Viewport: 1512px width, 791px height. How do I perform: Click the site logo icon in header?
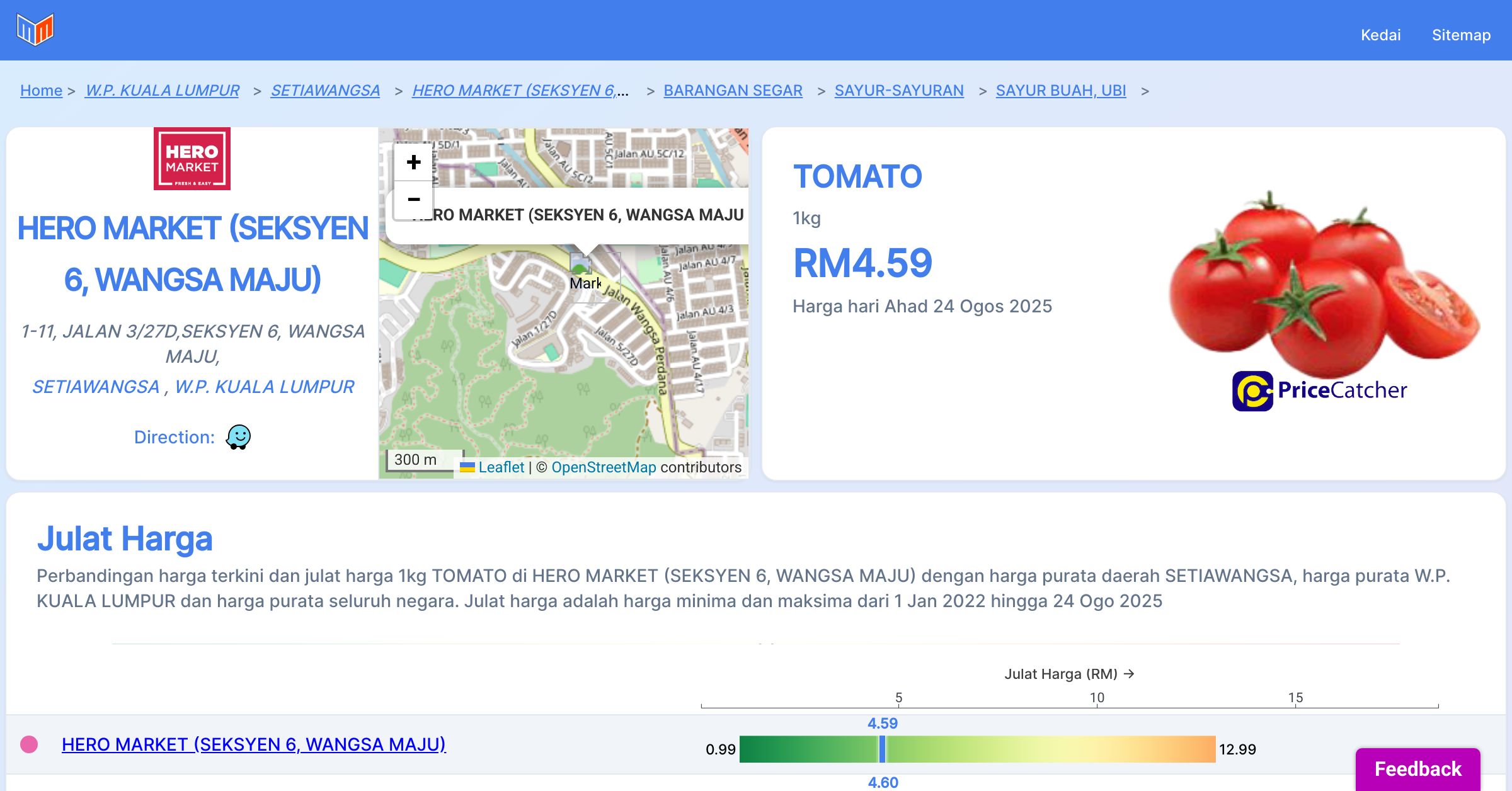[x=35, y=29]
